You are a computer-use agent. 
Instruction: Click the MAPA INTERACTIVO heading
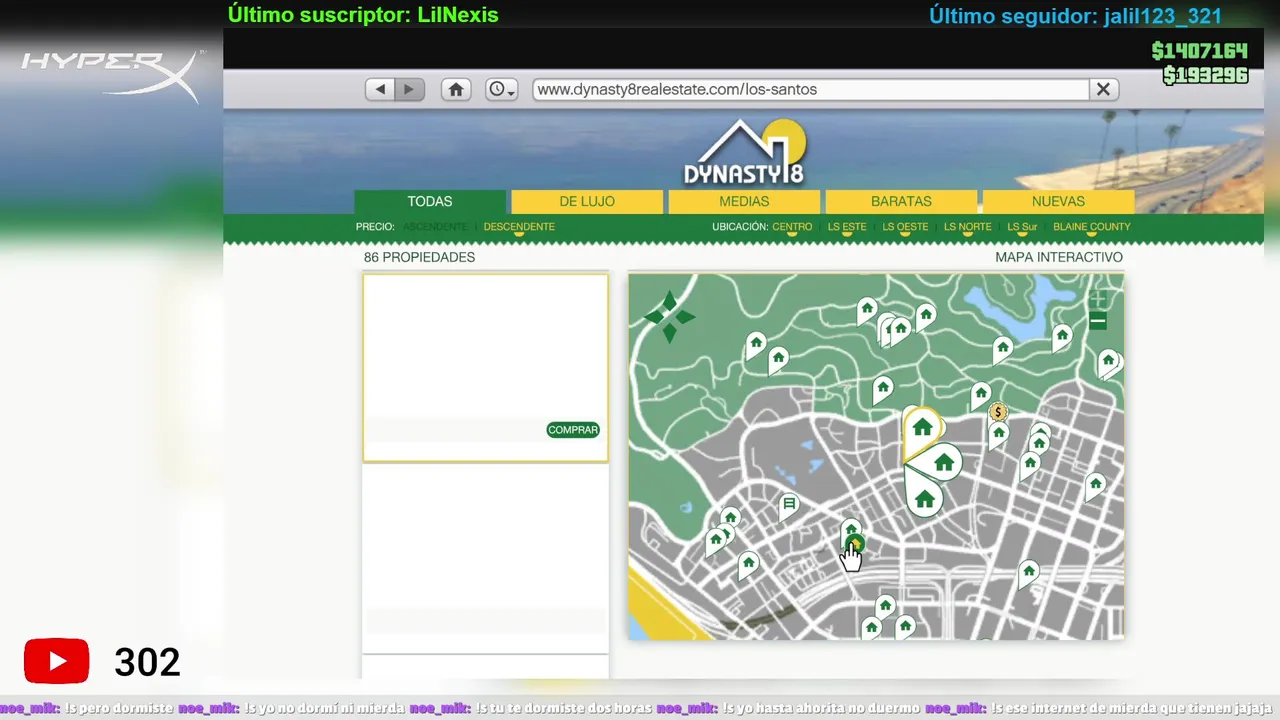(x=1059, y=257)
